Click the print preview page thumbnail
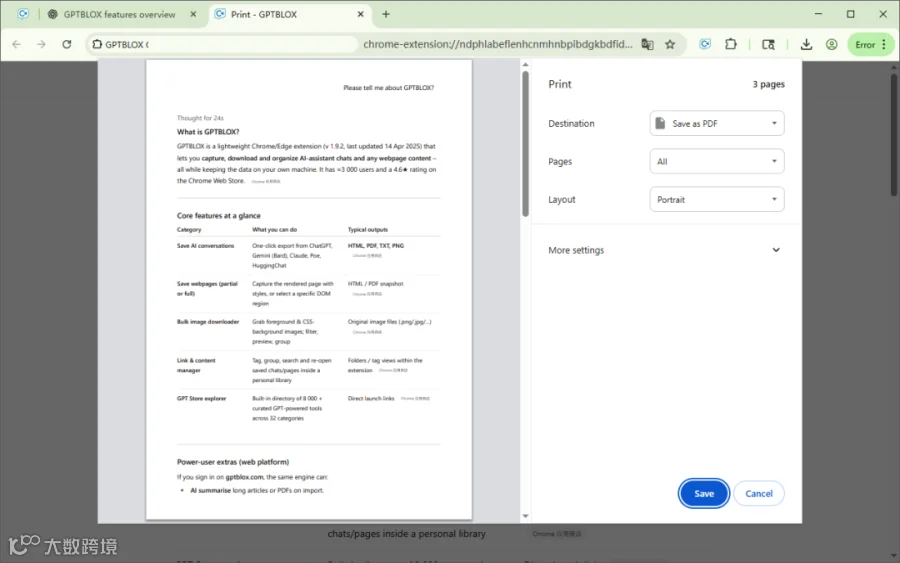This screenshot has width=900, height=563. pyautogui.click(x=309, y=290)
